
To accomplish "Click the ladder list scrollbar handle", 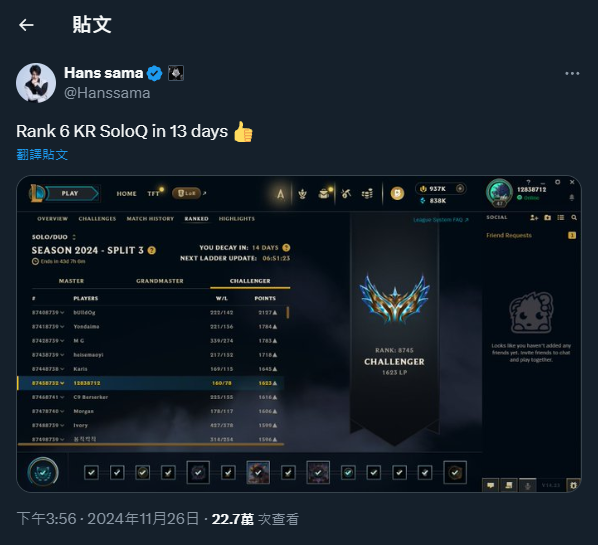I will [288, 313].
